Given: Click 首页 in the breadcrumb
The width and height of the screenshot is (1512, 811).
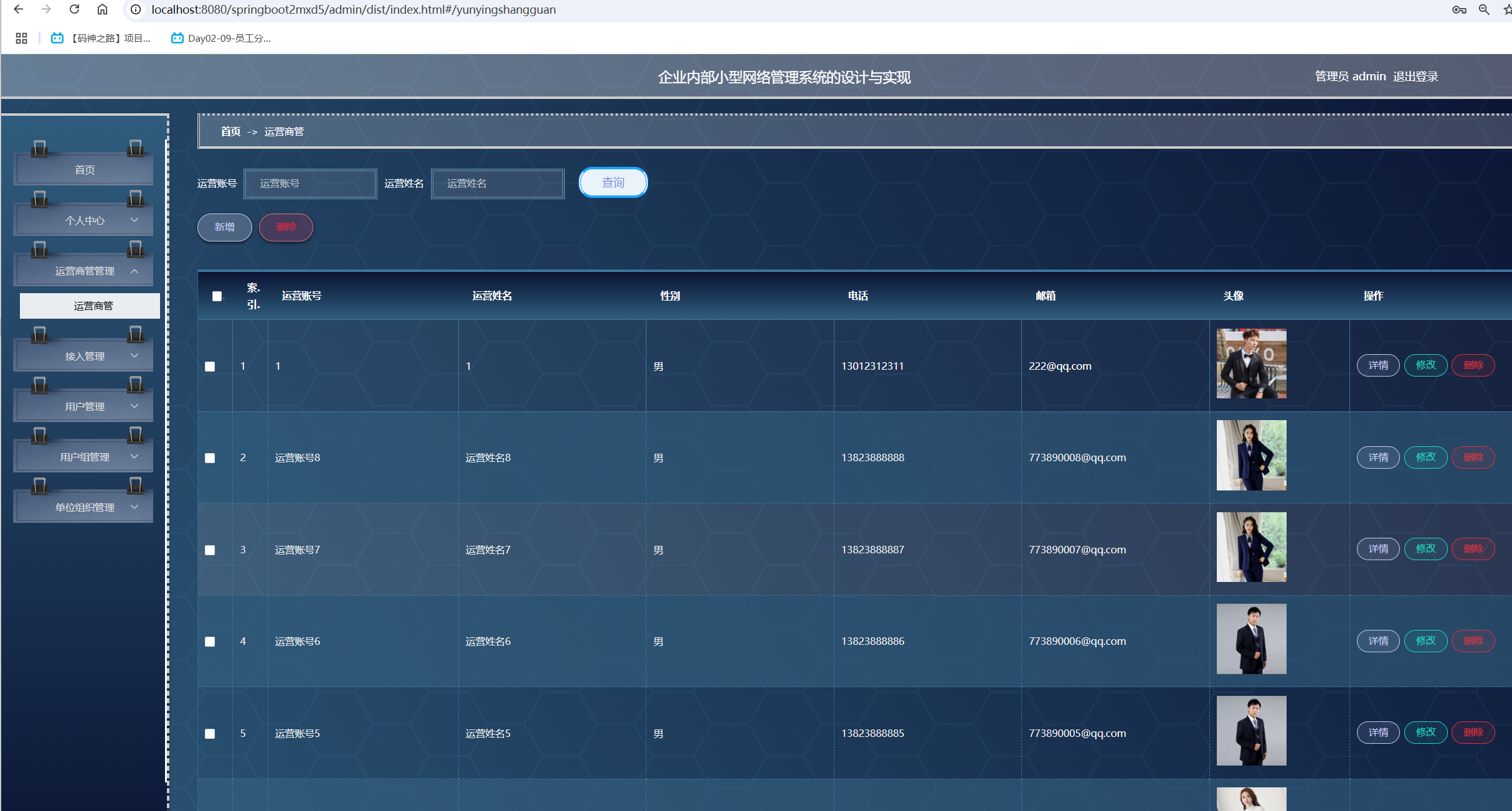Looking at the screenshot, I should point(230,131).
